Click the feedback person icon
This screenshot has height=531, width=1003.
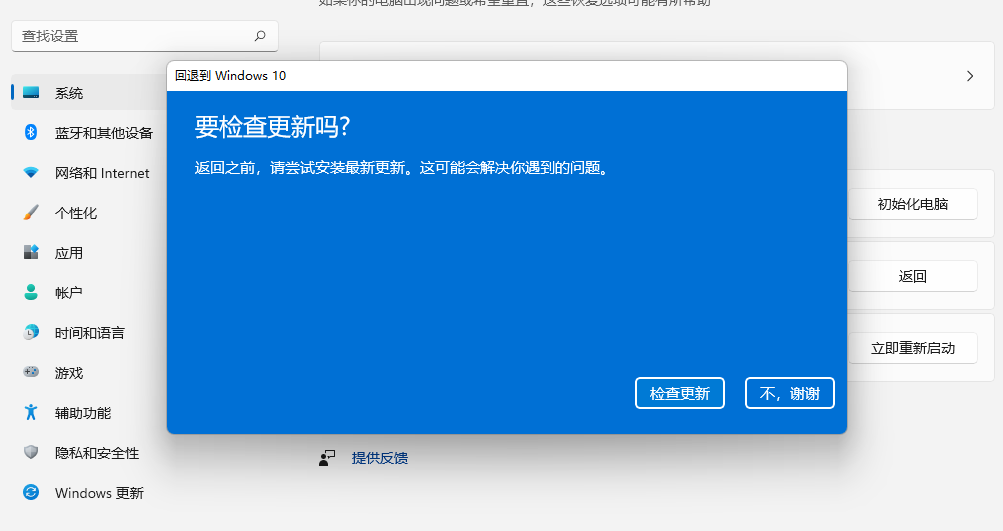(x=327, y=458)
